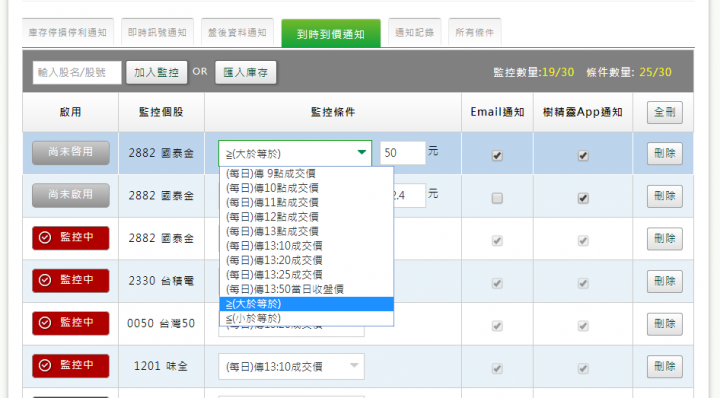Switch to the 所有條件 tab
This screenshot has width=720, height=398.
point(474,32)
